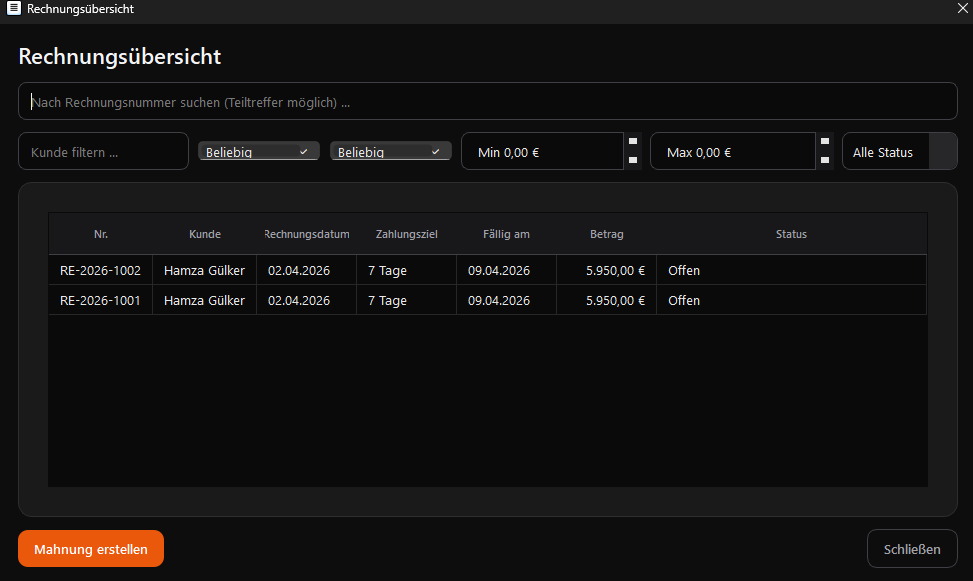Sort by the Nr. column header
This screenshot has height=581, width=973.
point(101,234)
